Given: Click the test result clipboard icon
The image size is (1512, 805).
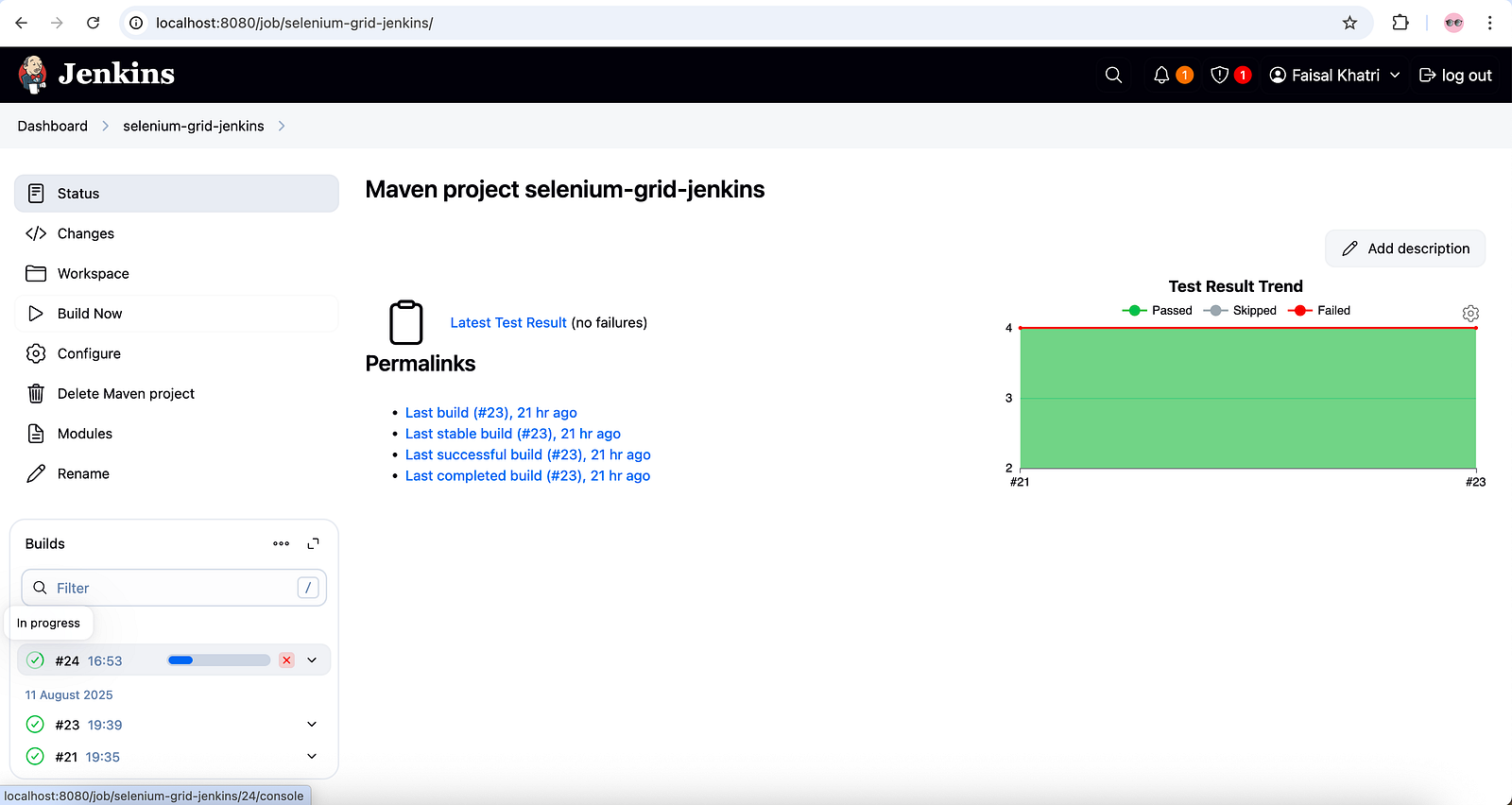Looking at the screenshot, I should [x=406, y=322].
